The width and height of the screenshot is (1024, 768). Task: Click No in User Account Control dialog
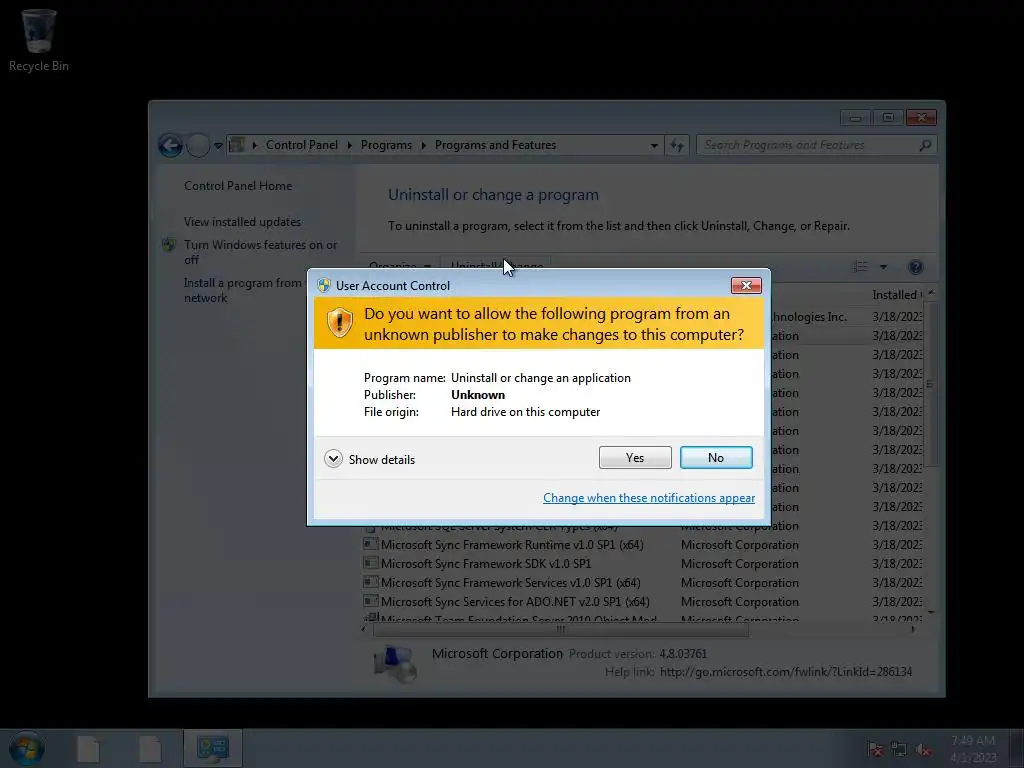(716, 458)
